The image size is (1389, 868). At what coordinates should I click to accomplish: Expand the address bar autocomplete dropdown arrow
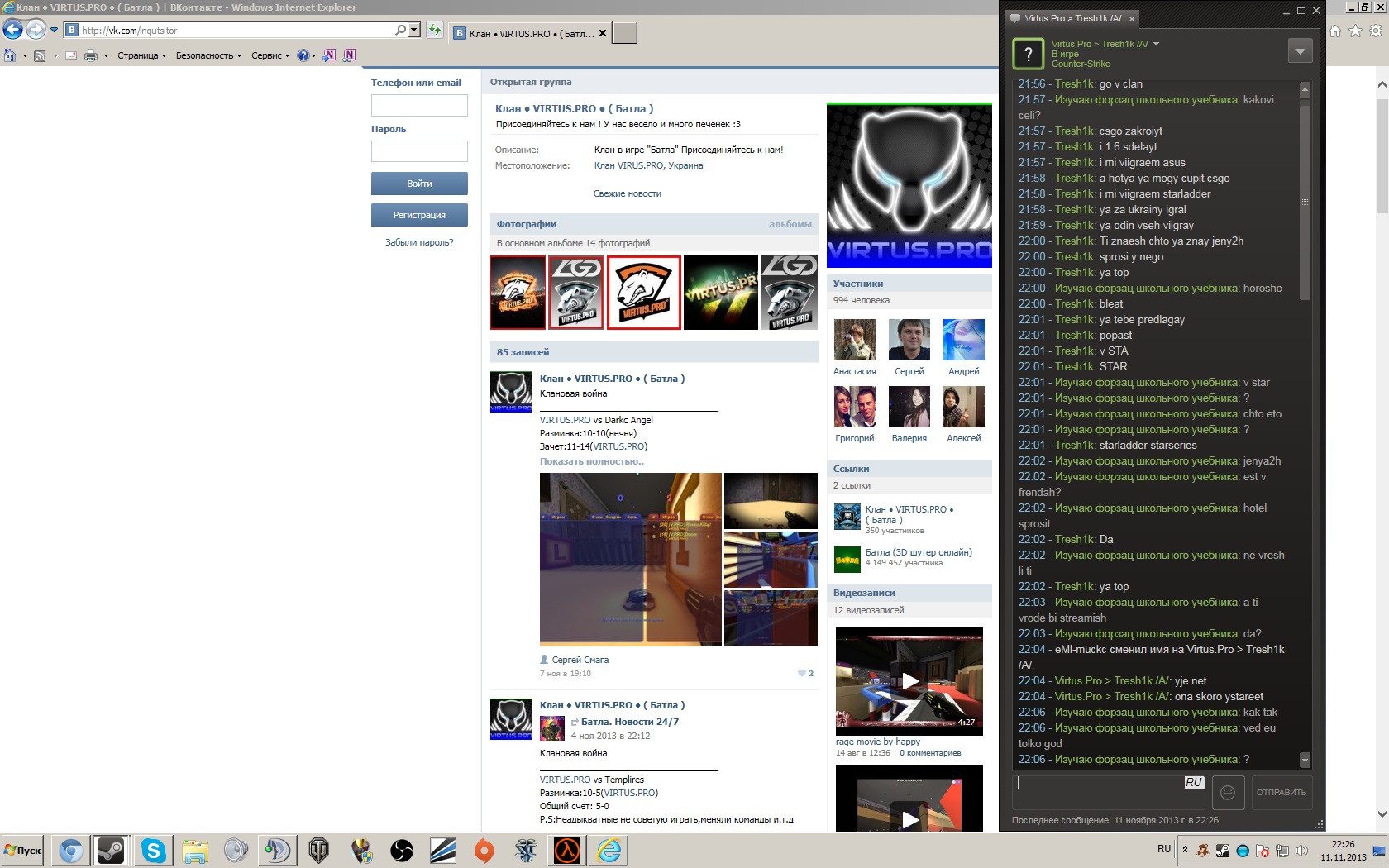click(x=414, y=30)
